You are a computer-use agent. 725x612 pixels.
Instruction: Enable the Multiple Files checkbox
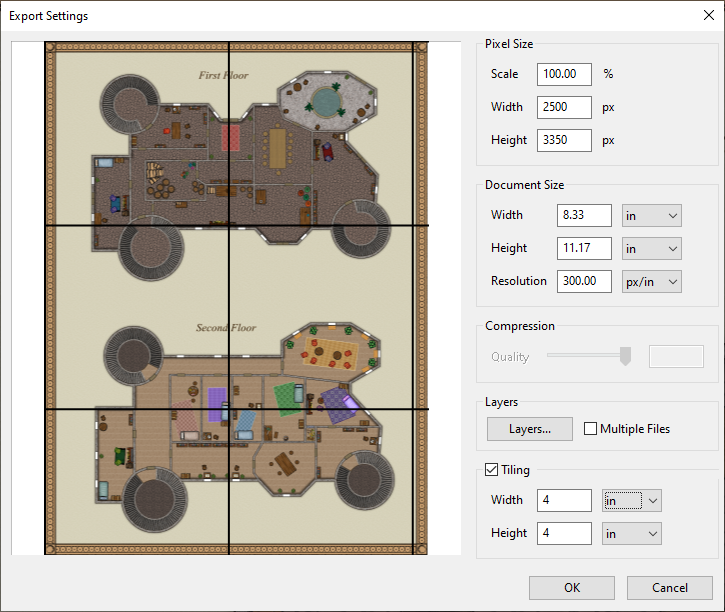[x=591, y=429]
